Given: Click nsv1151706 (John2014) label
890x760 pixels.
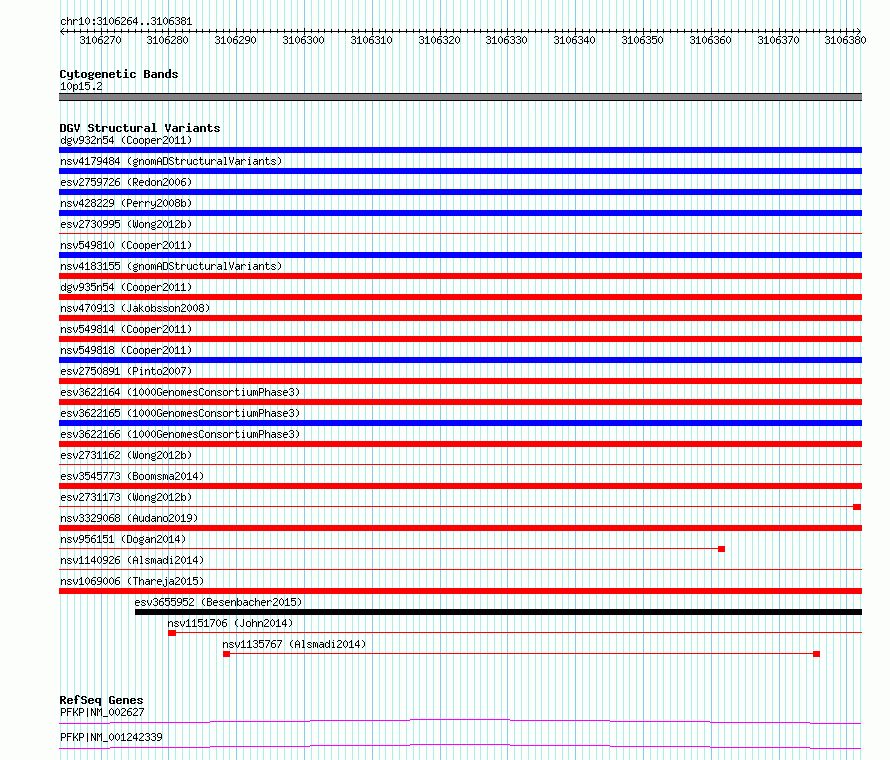Looking at the screenshot, I should 230,623.
